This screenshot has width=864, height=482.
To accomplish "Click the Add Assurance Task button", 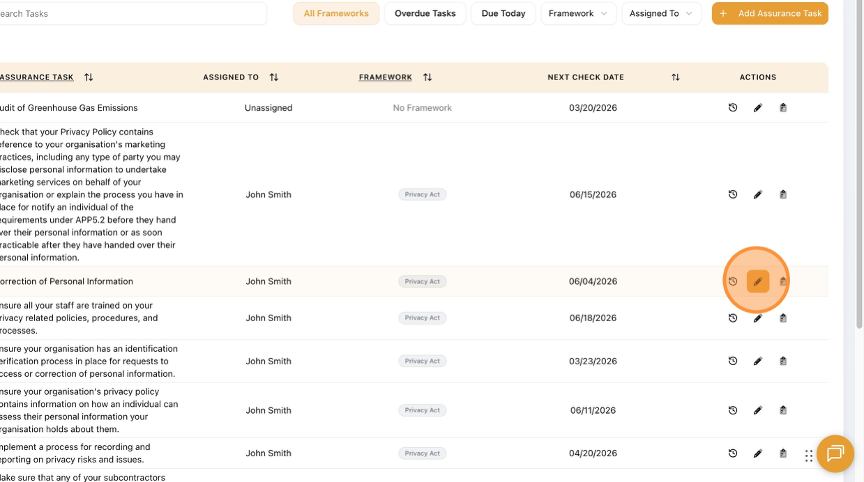I will coord(770,14).
